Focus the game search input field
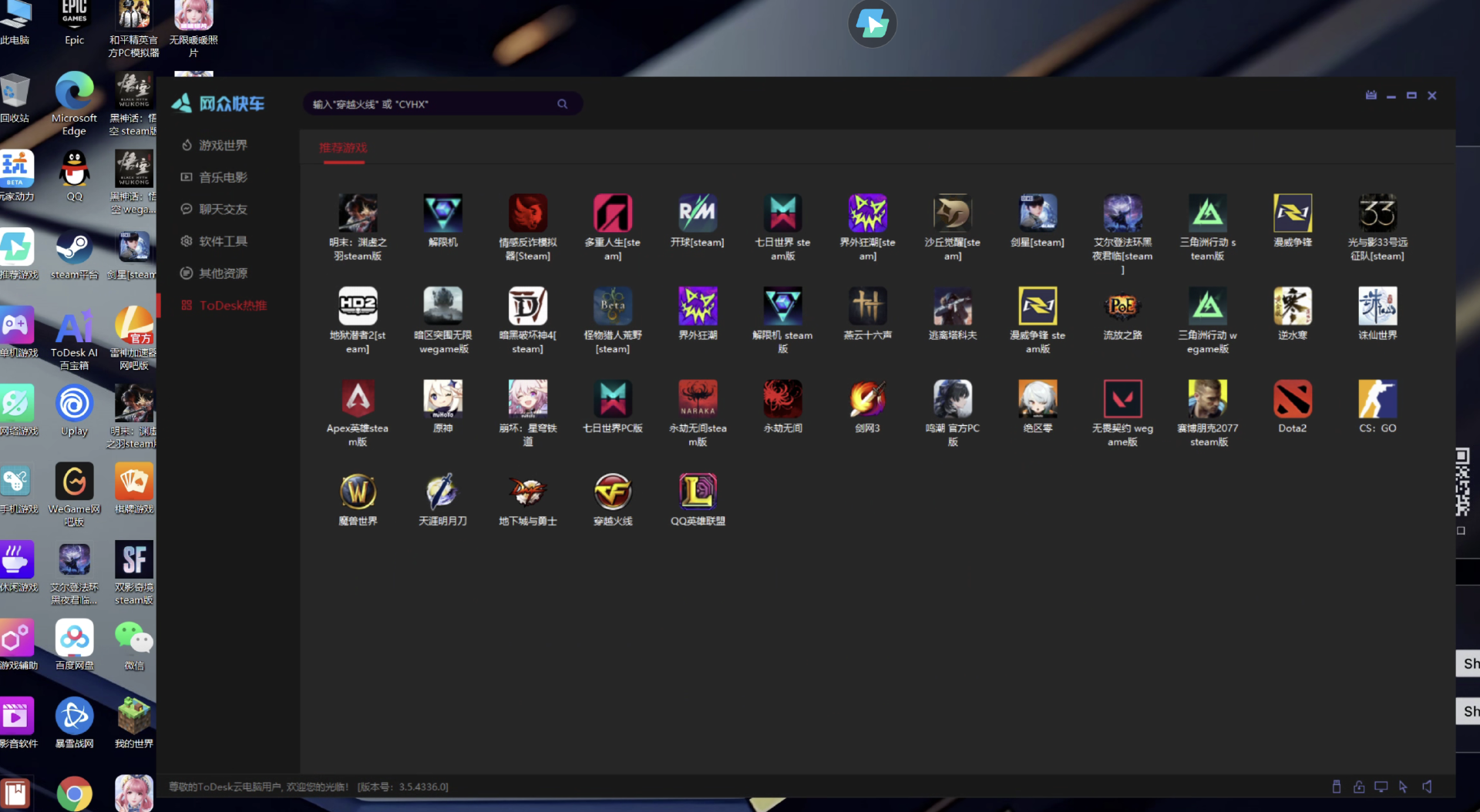Screen dimensions: 1480x812 (x=442, y=104)
